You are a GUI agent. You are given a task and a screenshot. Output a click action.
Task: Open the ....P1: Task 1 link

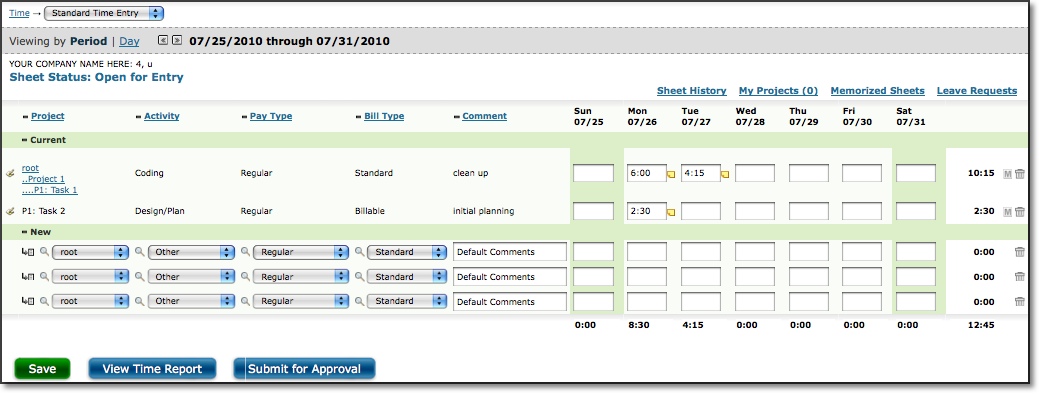pyautogui.click(x=50, y=190)
